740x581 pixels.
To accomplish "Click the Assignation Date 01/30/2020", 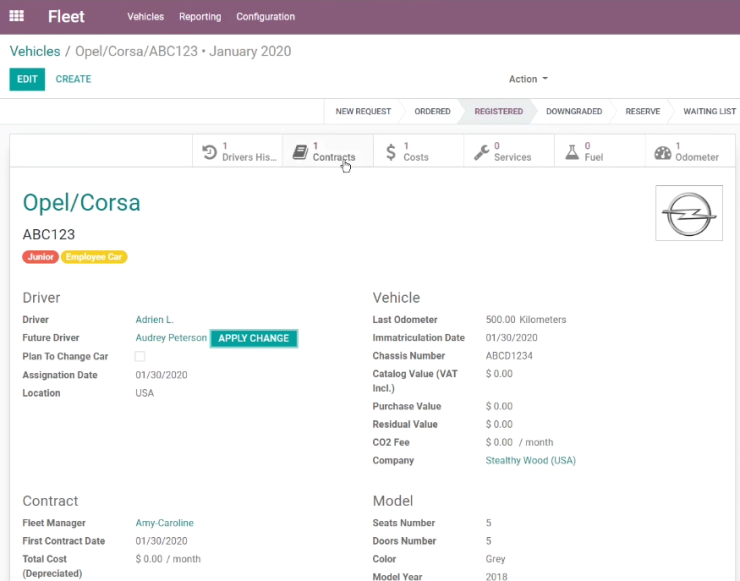I will 161,375.
